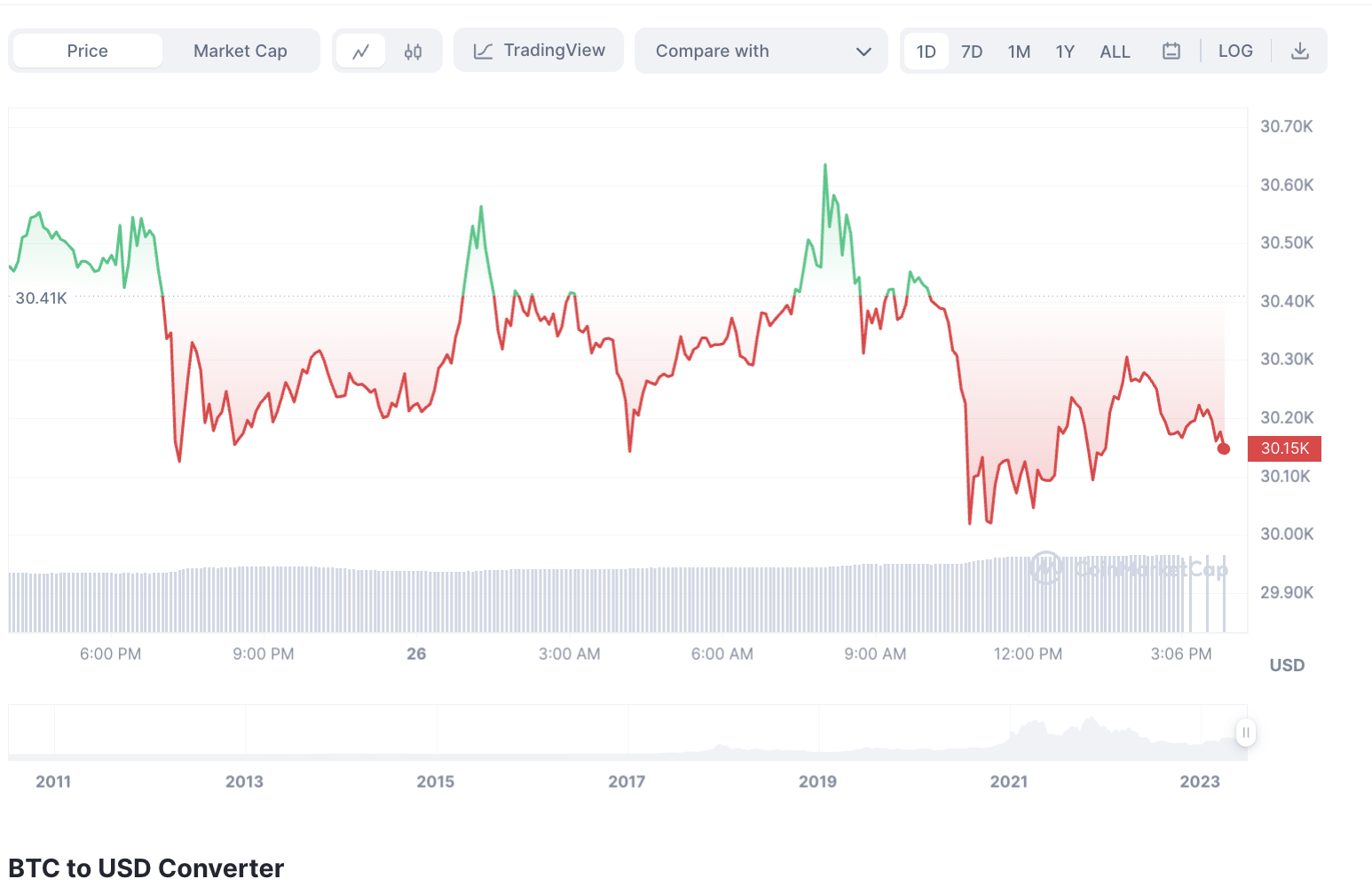Screen dimensions: 1372x895
Task: Select the Price view toggle
Action: click(88, 51)
